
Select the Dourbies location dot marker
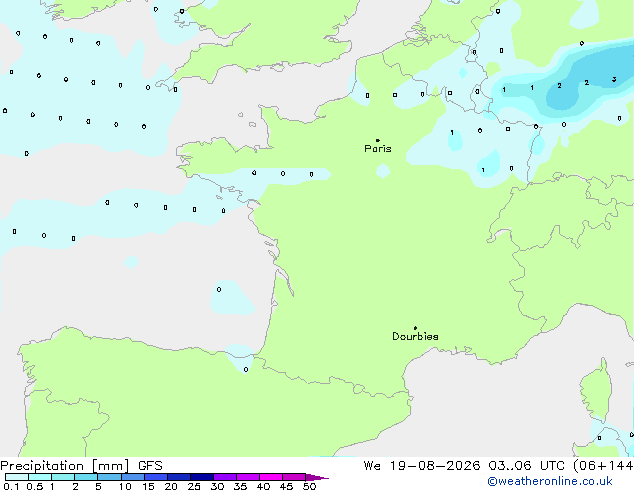coord(415,328)
